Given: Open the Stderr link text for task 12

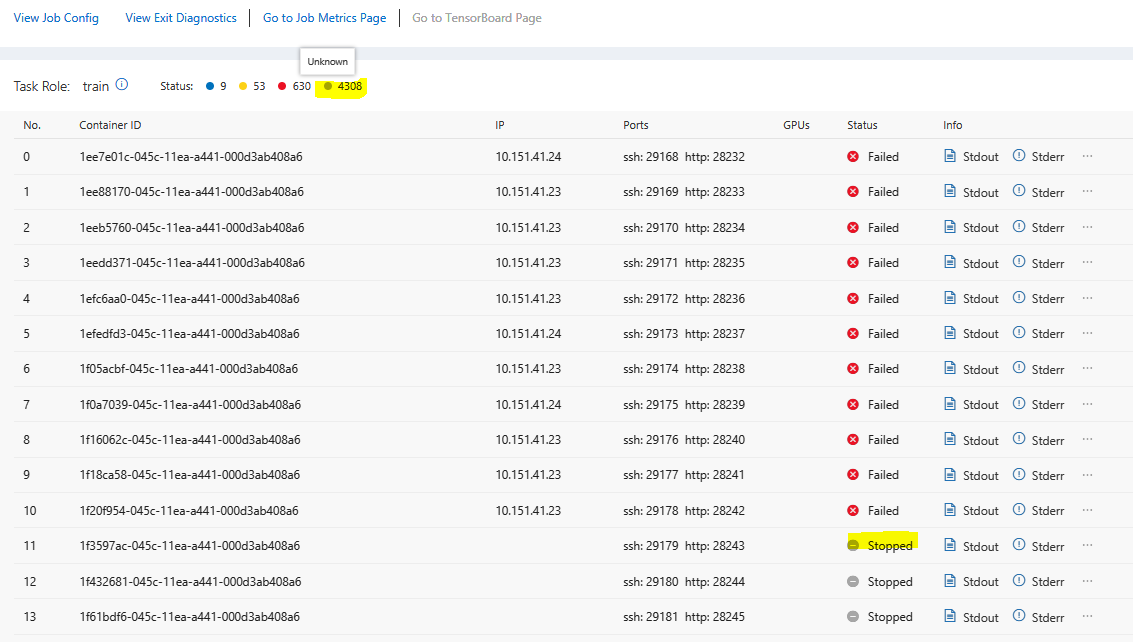Looking at the screenshot, I should [1048, 582].
